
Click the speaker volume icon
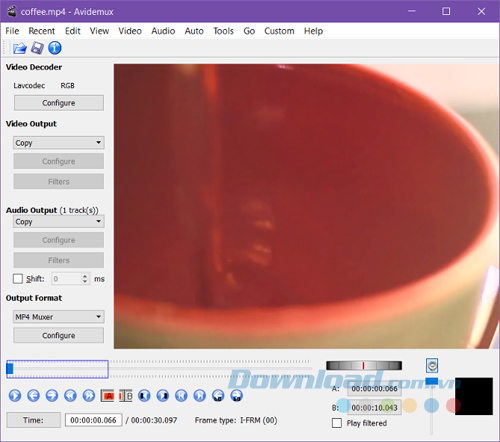tap(432, 366)
